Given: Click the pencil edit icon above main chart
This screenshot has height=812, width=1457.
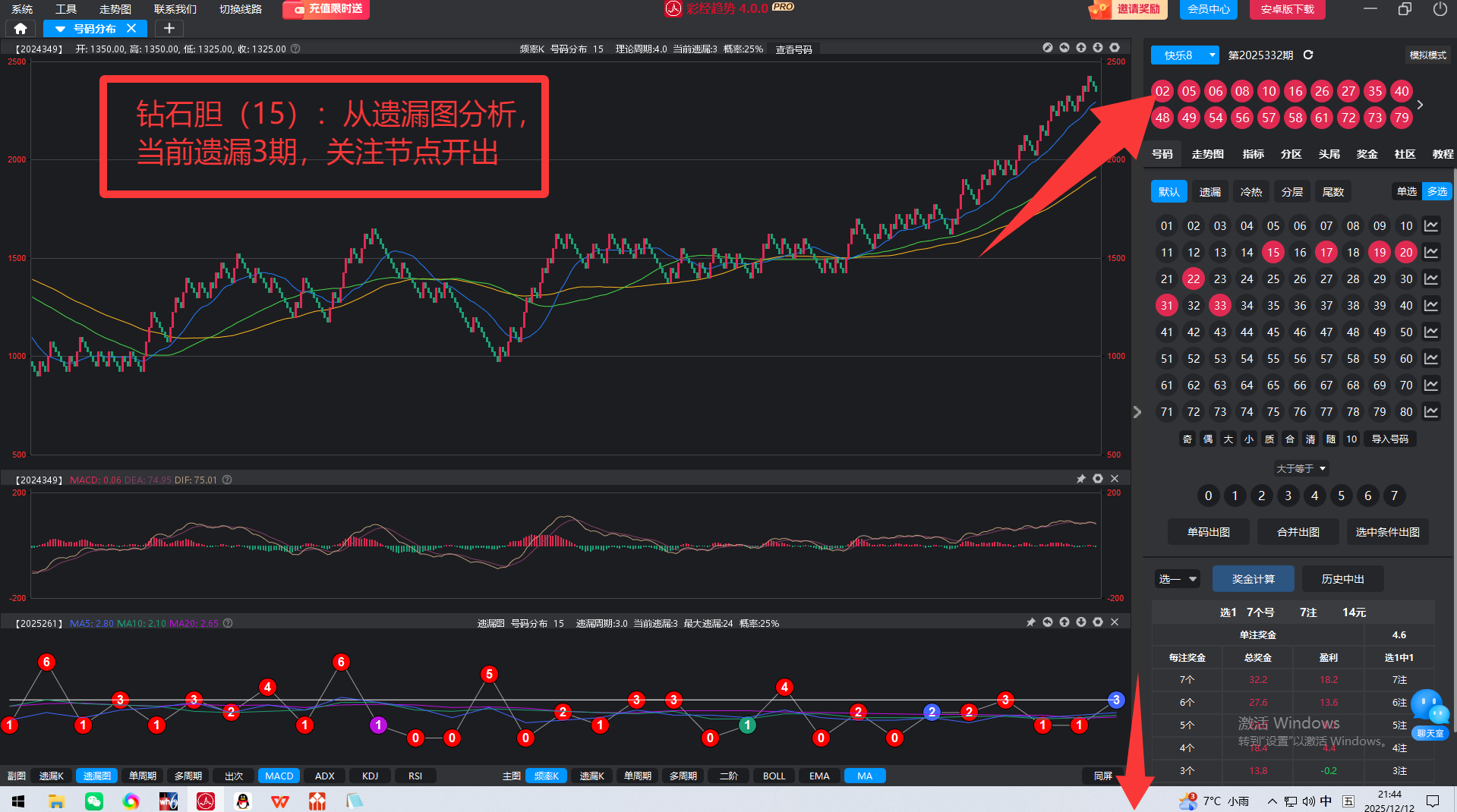Looking at the screenshot, I should point(1048,48).
